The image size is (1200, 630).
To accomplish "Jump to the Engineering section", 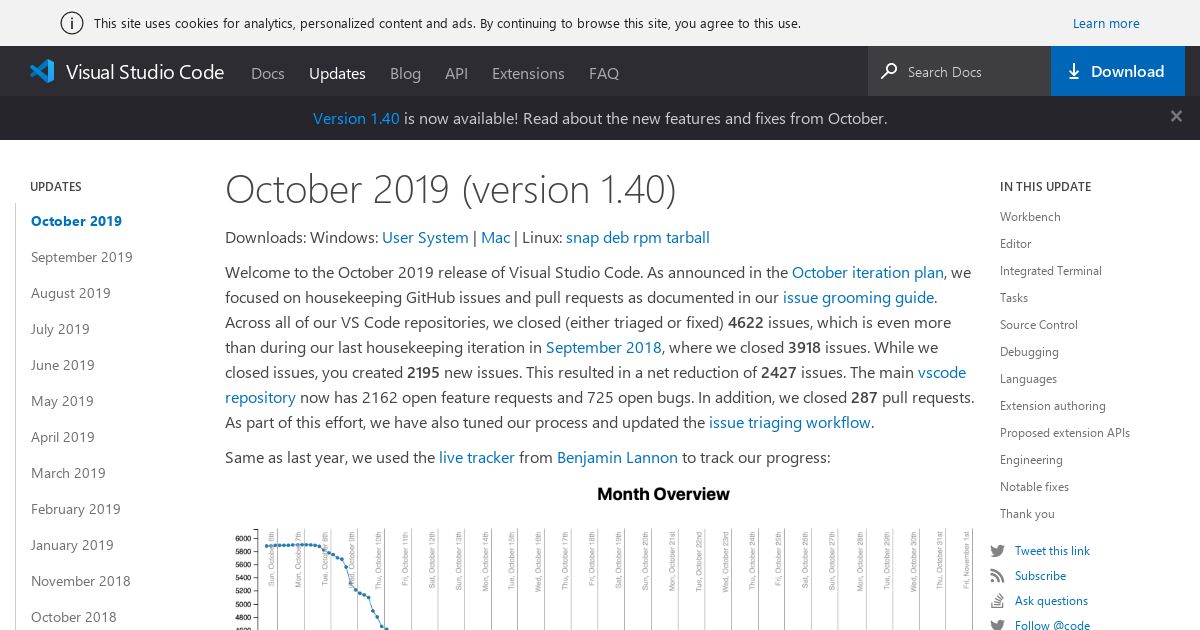I will click(1031, 460).
